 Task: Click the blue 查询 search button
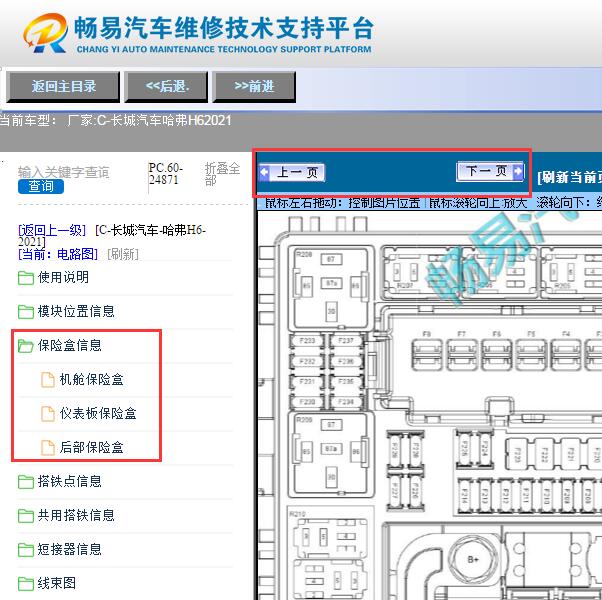pos(41,187)
